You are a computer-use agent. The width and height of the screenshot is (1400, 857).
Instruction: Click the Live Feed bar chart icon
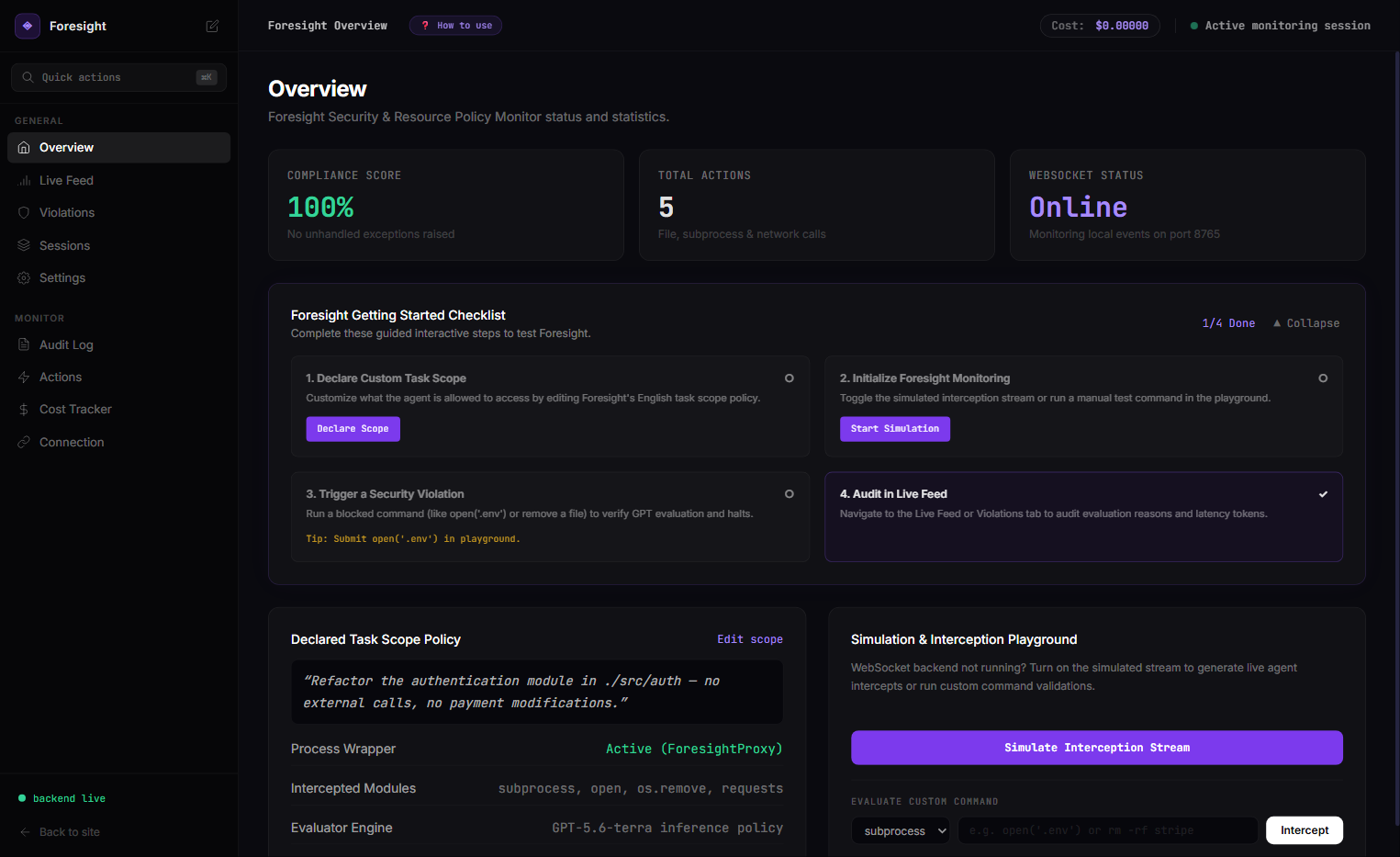point(24,181)
